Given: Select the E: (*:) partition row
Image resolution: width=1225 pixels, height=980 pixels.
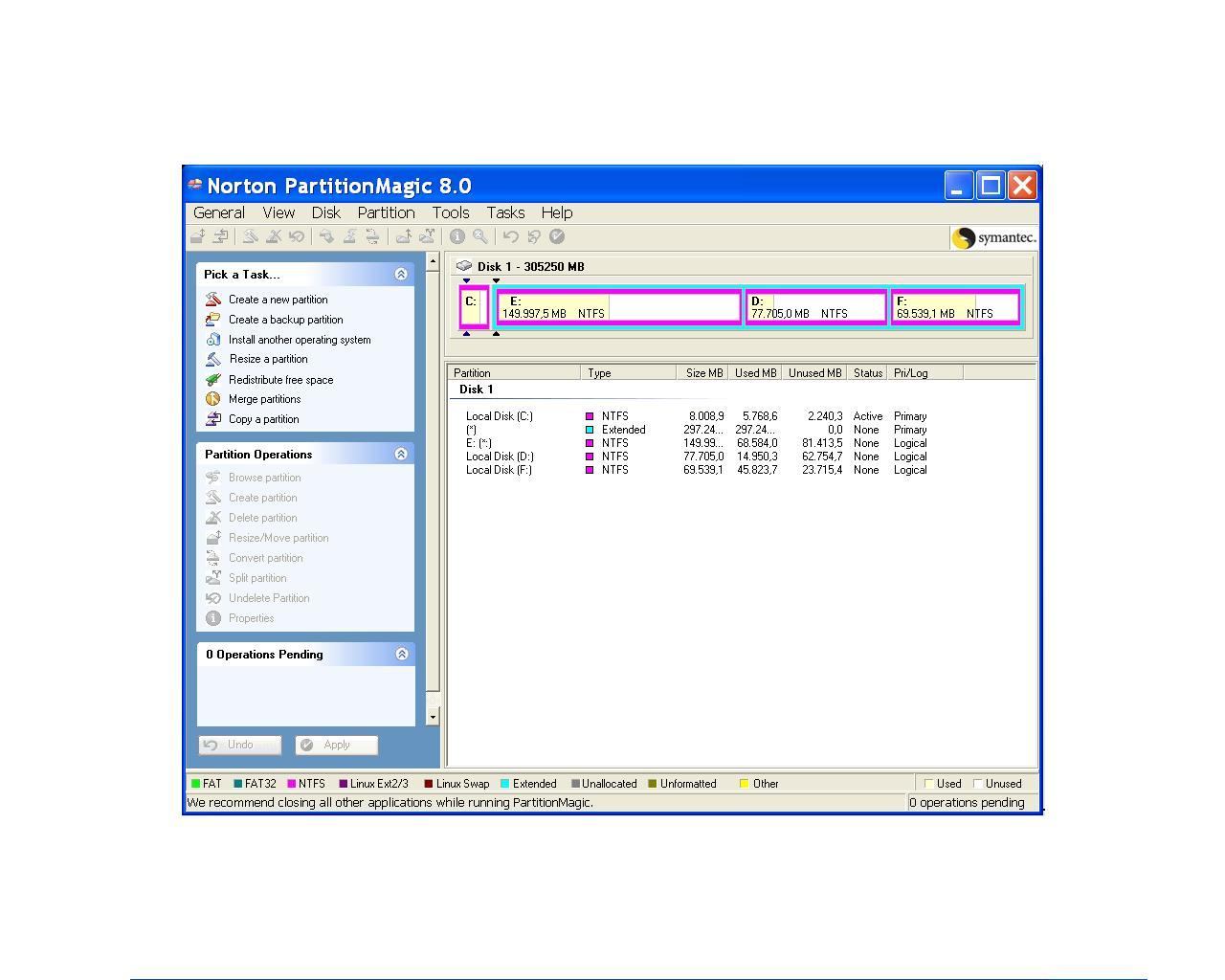Looking at the screenshot, I should tap(696, 443).
